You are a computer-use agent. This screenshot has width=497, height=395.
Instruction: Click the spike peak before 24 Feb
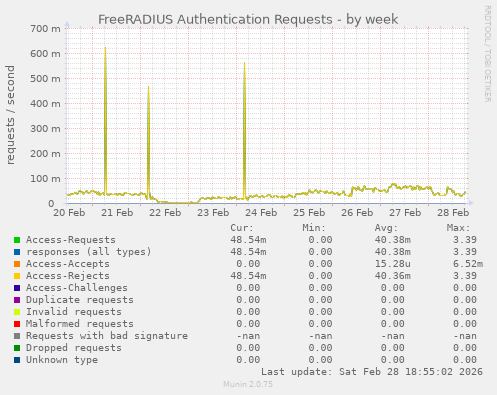[x=244, y=63]
